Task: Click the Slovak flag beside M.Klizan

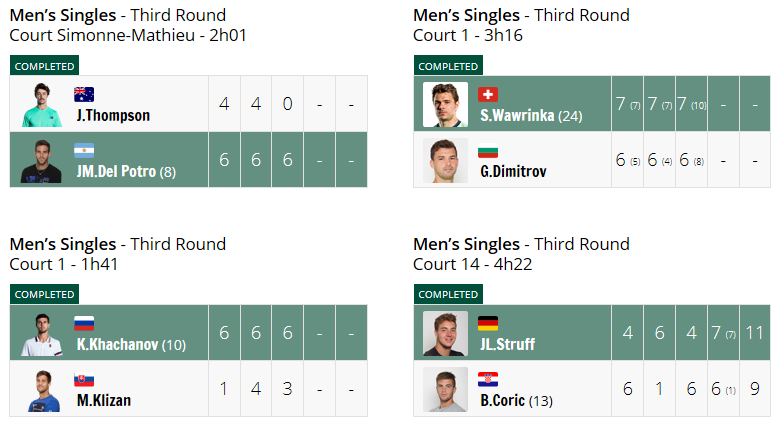Action: click(x=84, y=379)
